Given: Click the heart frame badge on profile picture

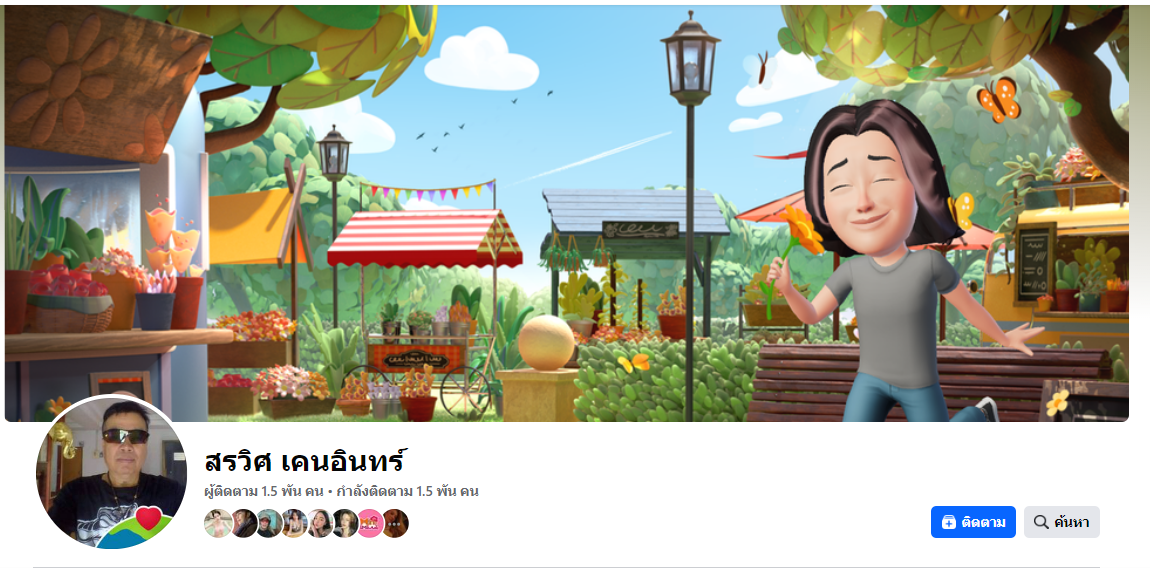Looking at the screenshot, I should [x=148, y=518].
